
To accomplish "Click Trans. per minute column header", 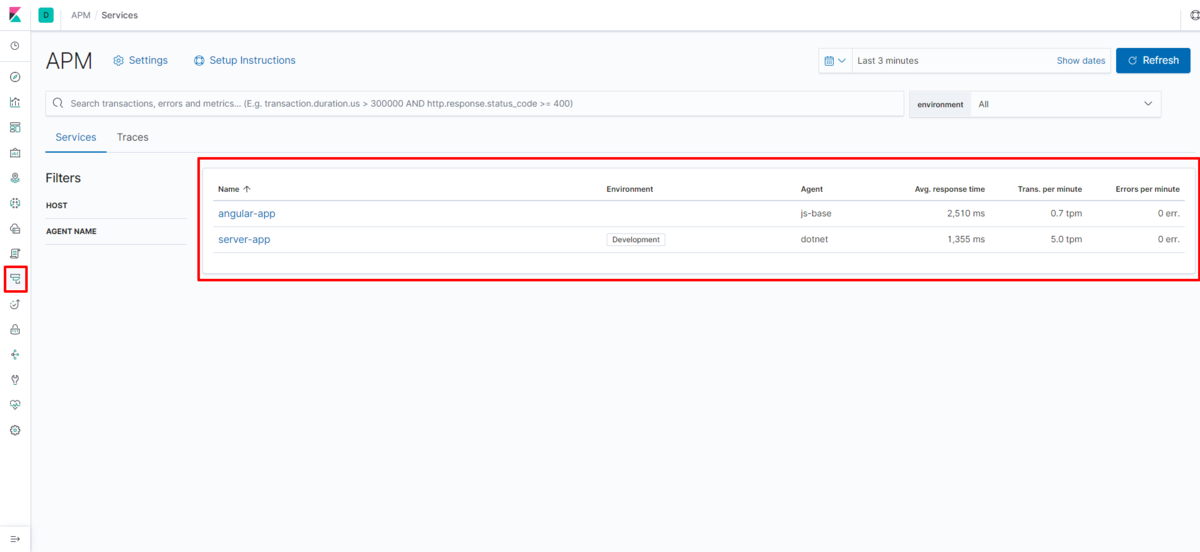I will point(1050,189).
